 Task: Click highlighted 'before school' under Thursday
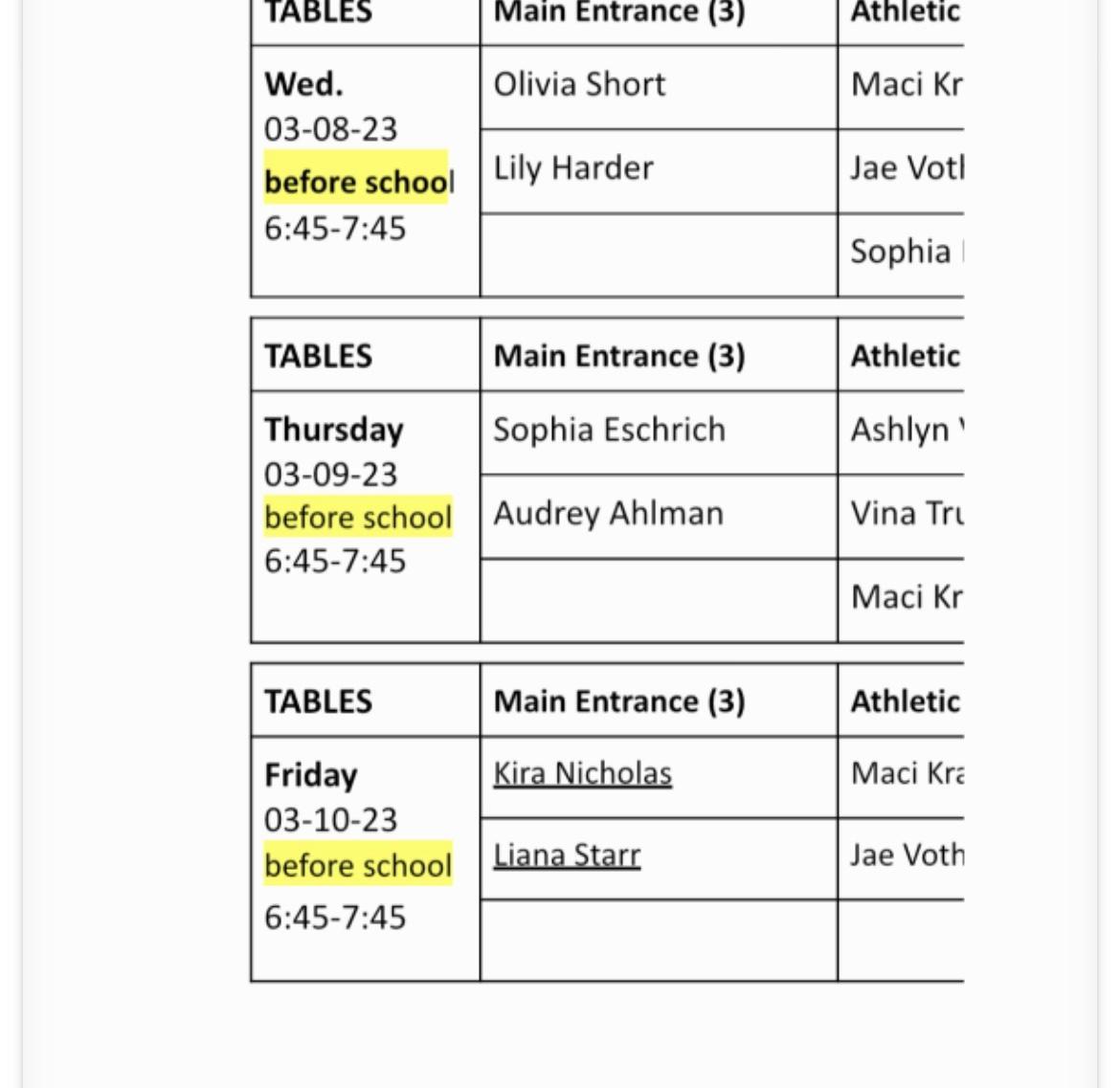pos(357,518)
